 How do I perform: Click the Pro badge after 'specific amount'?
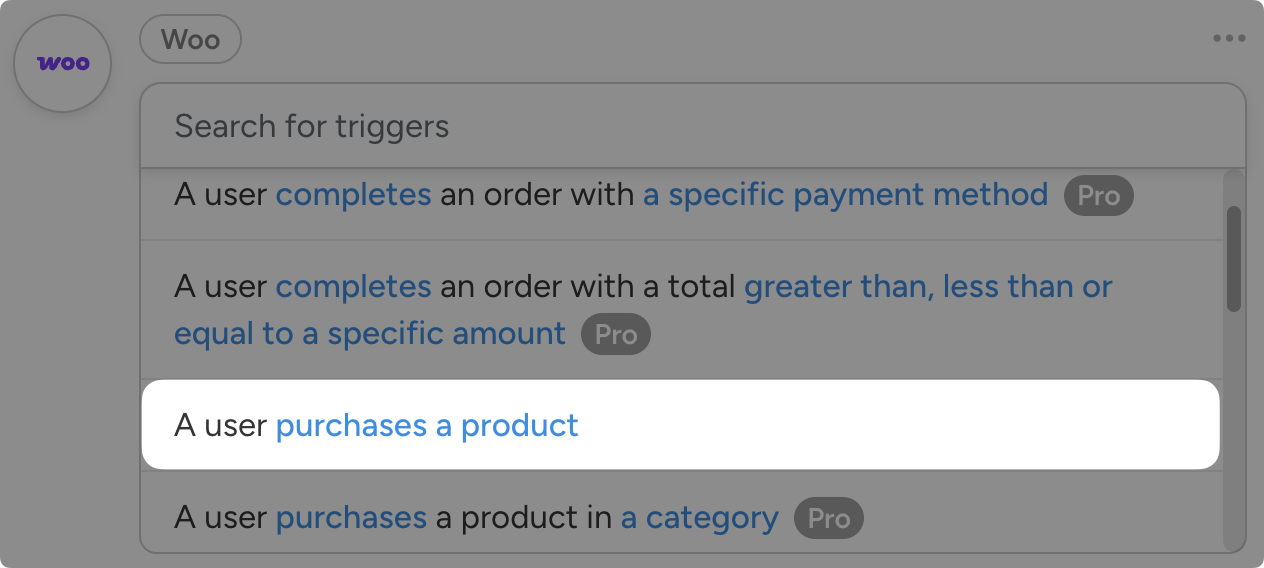click(x=615, y=334)
